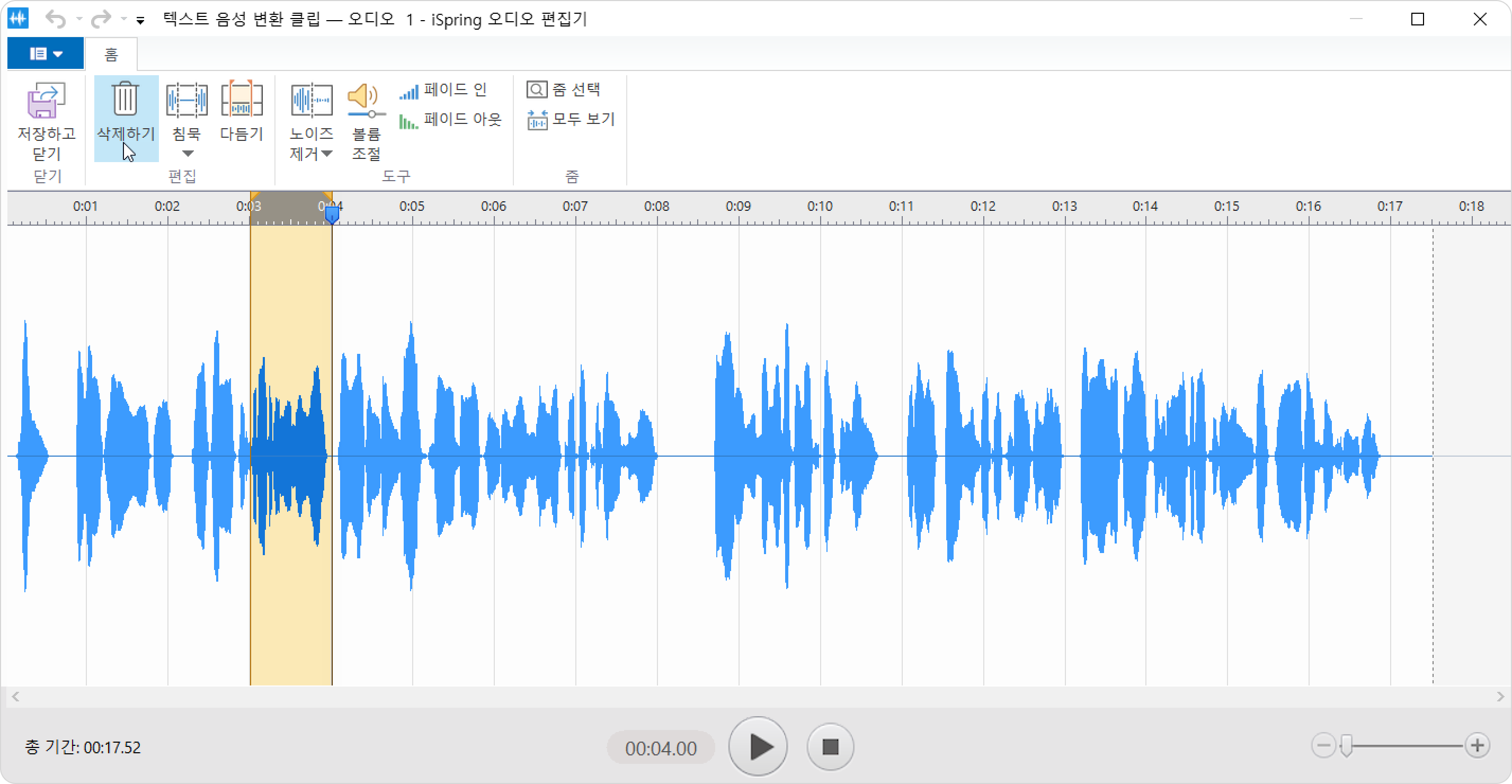Click the 0:06 mark on timeline ruler
This screenshot has height=784, width=1512.
pyautogui.click(x=493, y=207)
